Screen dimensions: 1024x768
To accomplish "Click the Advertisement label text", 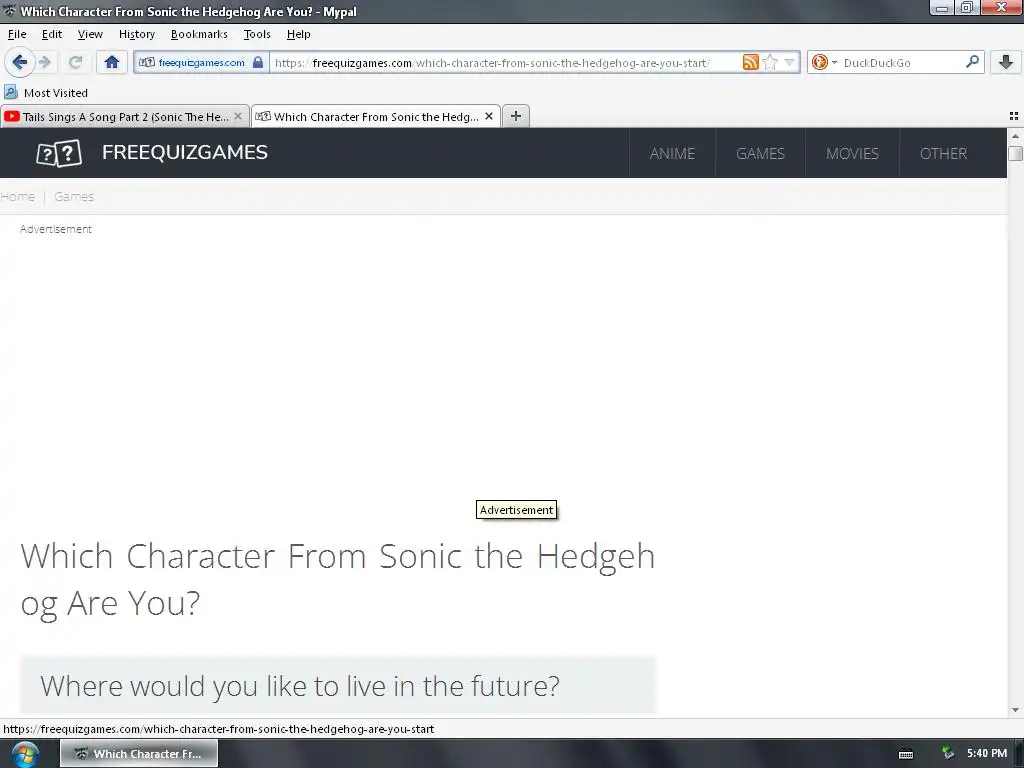I will [56, 229].
